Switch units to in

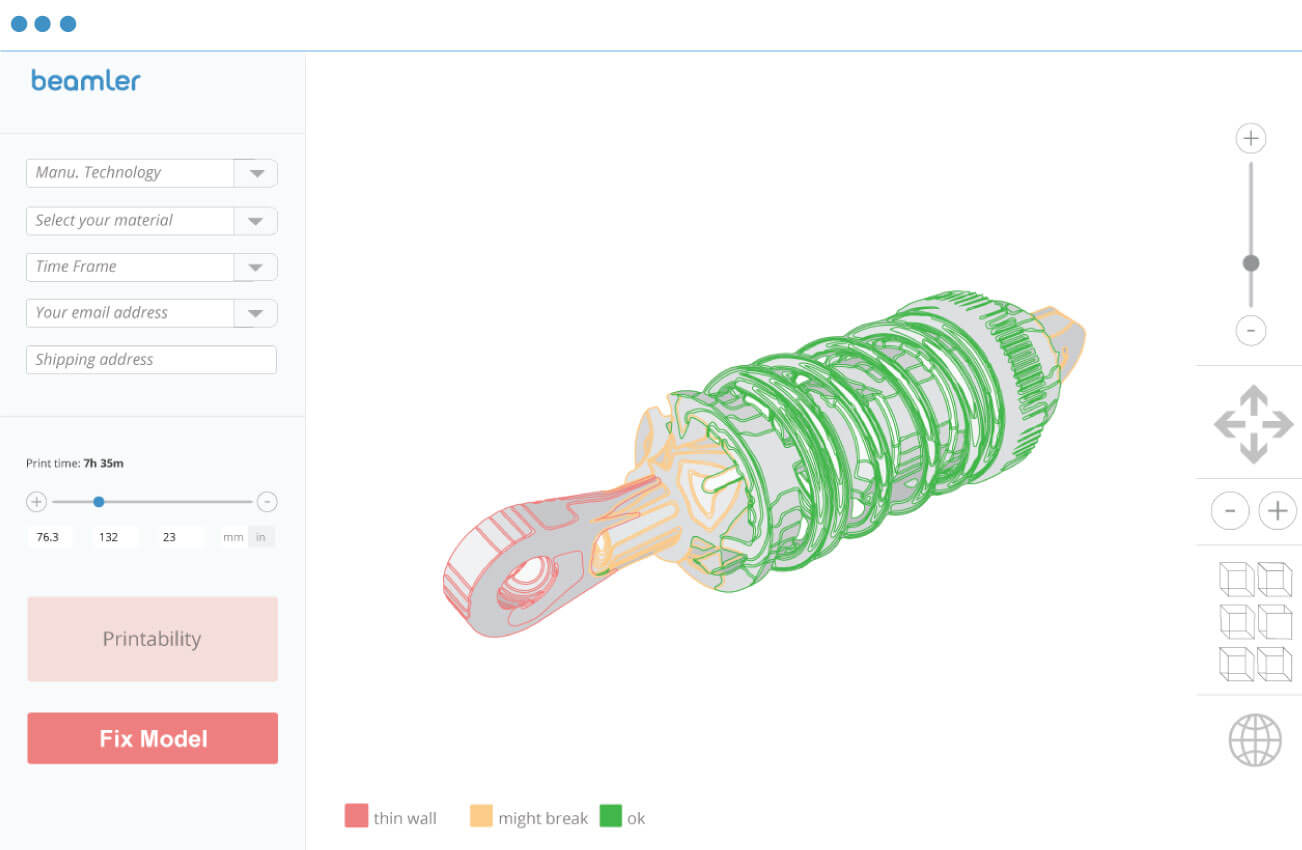[261, 537]
